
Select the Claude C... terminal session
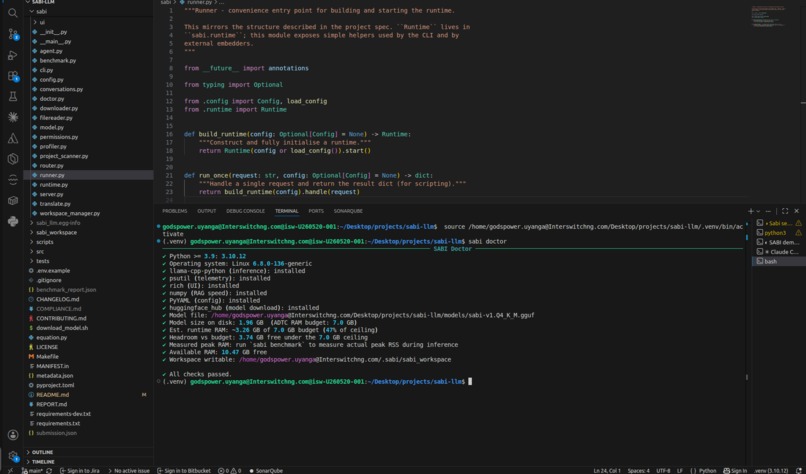point(780,252)
